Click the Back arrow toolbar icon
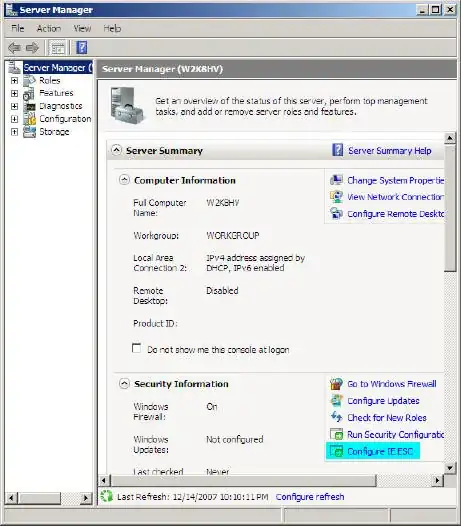The width and height of the screenshot is (461, 526). point(14,48)
